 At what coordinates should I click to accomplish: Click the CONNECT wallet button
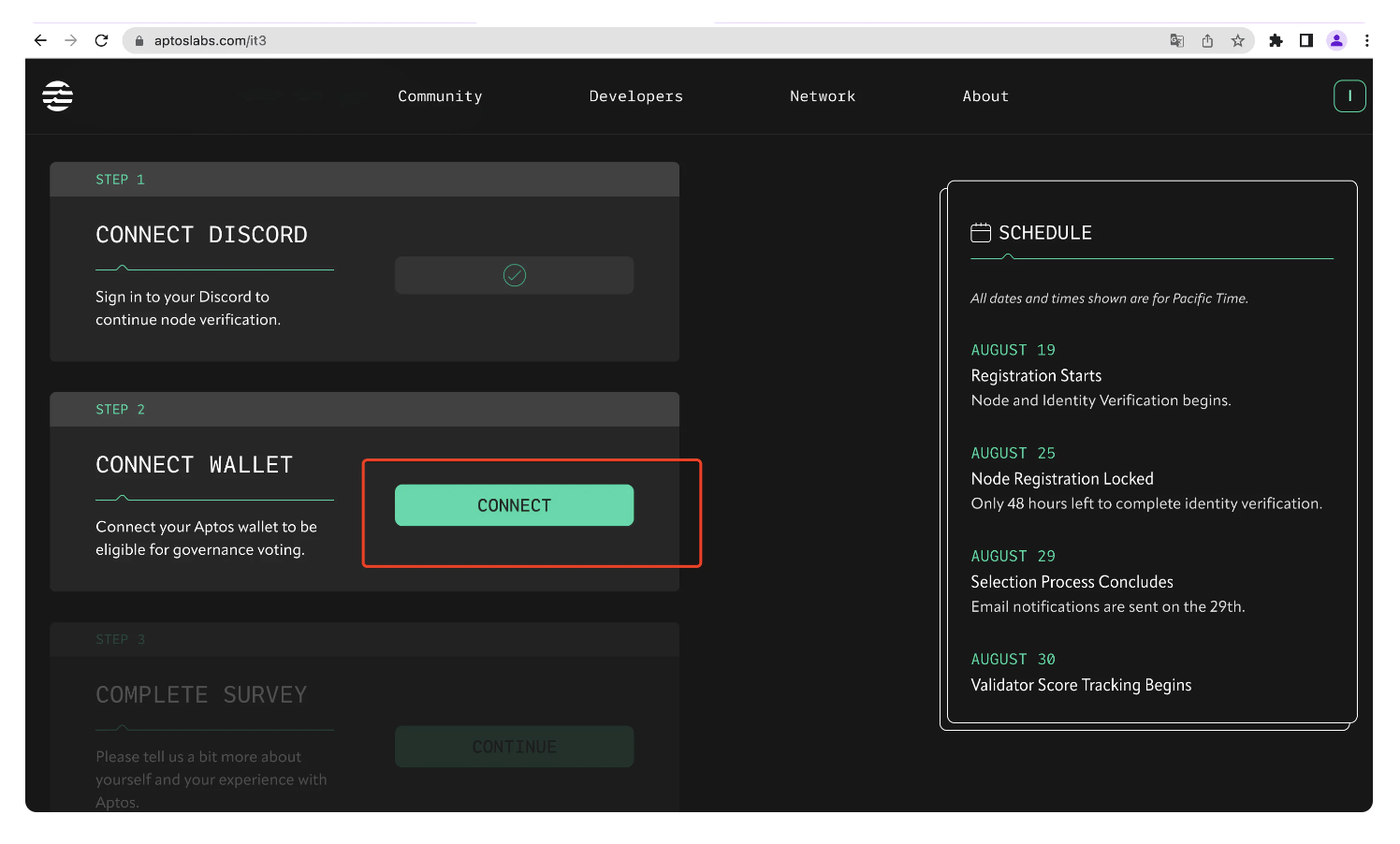tap(514, 505)
